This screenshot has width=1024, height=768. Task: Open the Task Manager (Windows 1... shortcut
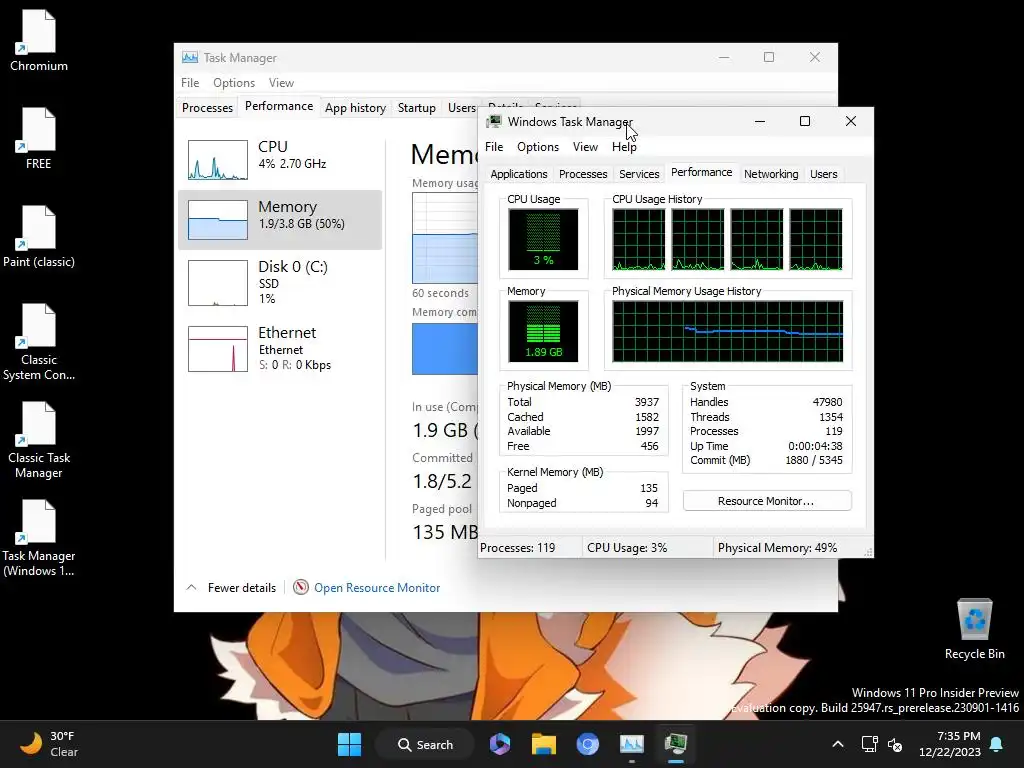point(39,537)
